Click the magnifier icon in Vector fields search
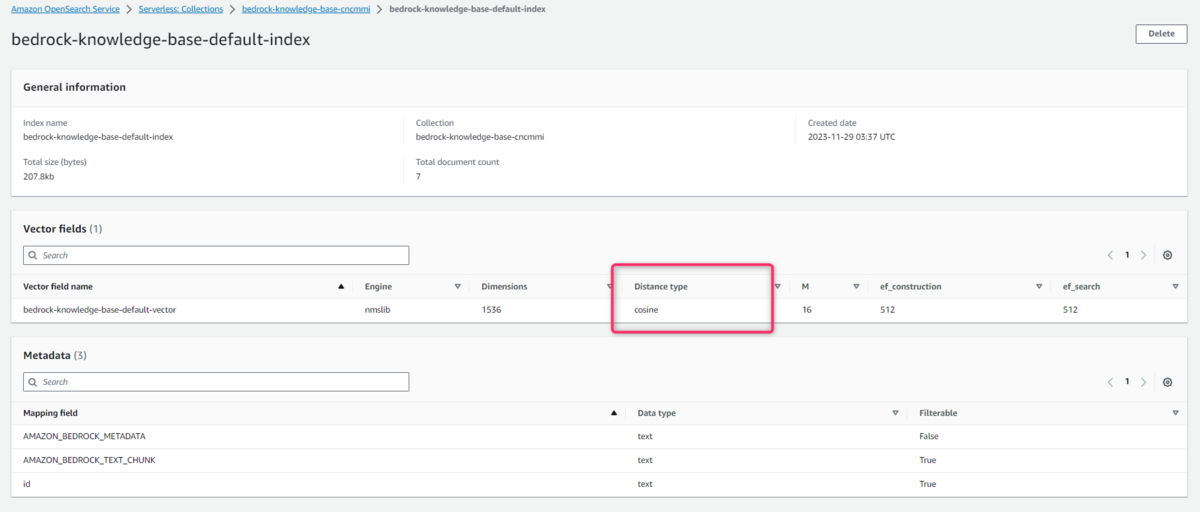This screenshot has width=1200, height=512. pyautogui.click(x=34, y=255)
